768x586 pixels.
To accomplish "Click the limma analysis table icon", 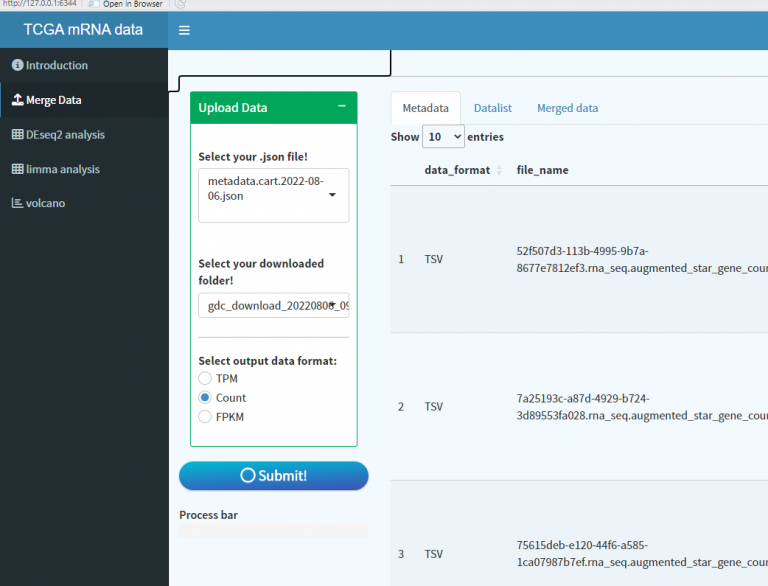I will coord(17,169).
